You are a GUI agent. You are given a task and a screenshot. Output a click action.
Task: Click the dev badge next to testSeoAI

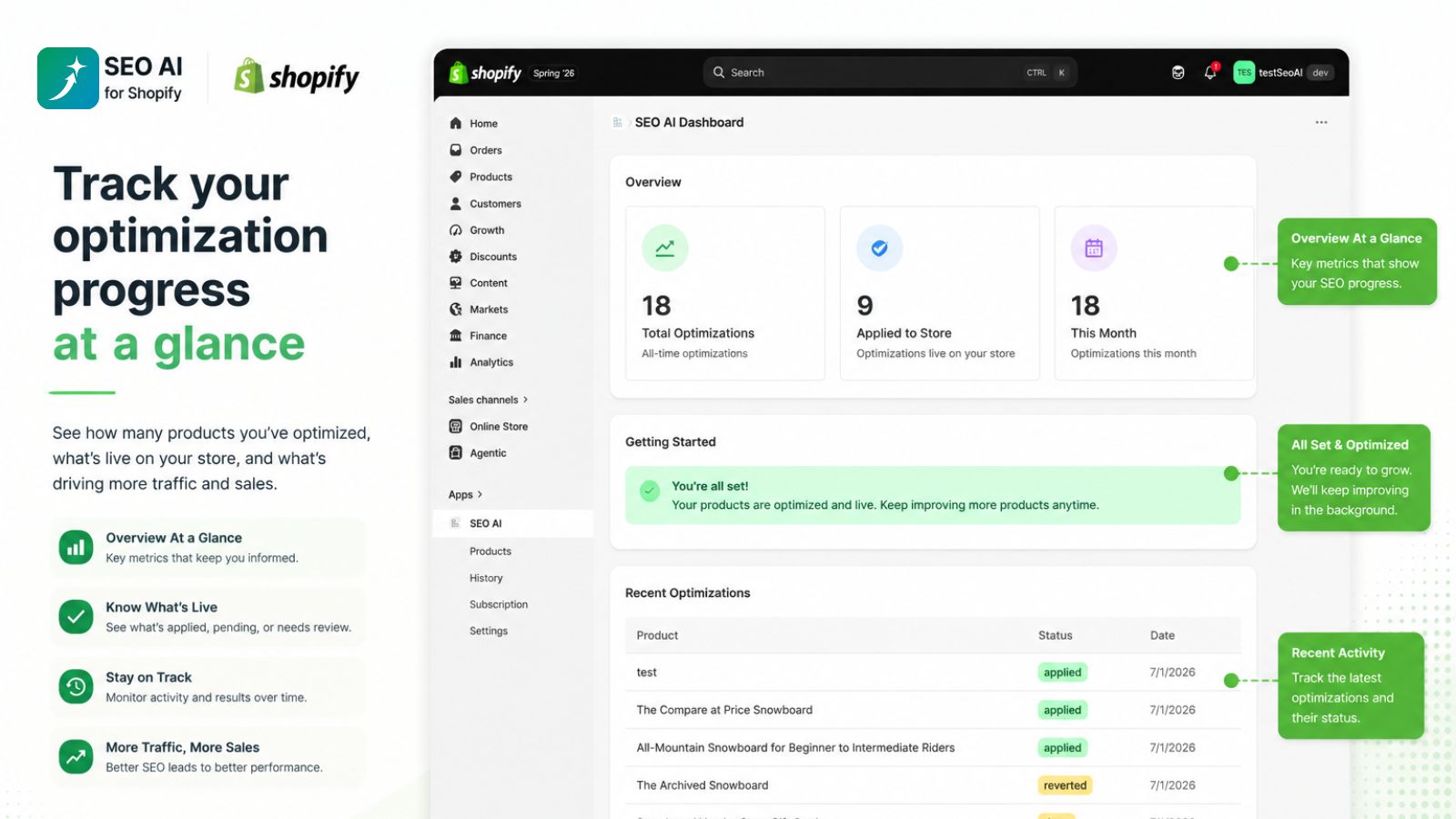point(1320,73)
